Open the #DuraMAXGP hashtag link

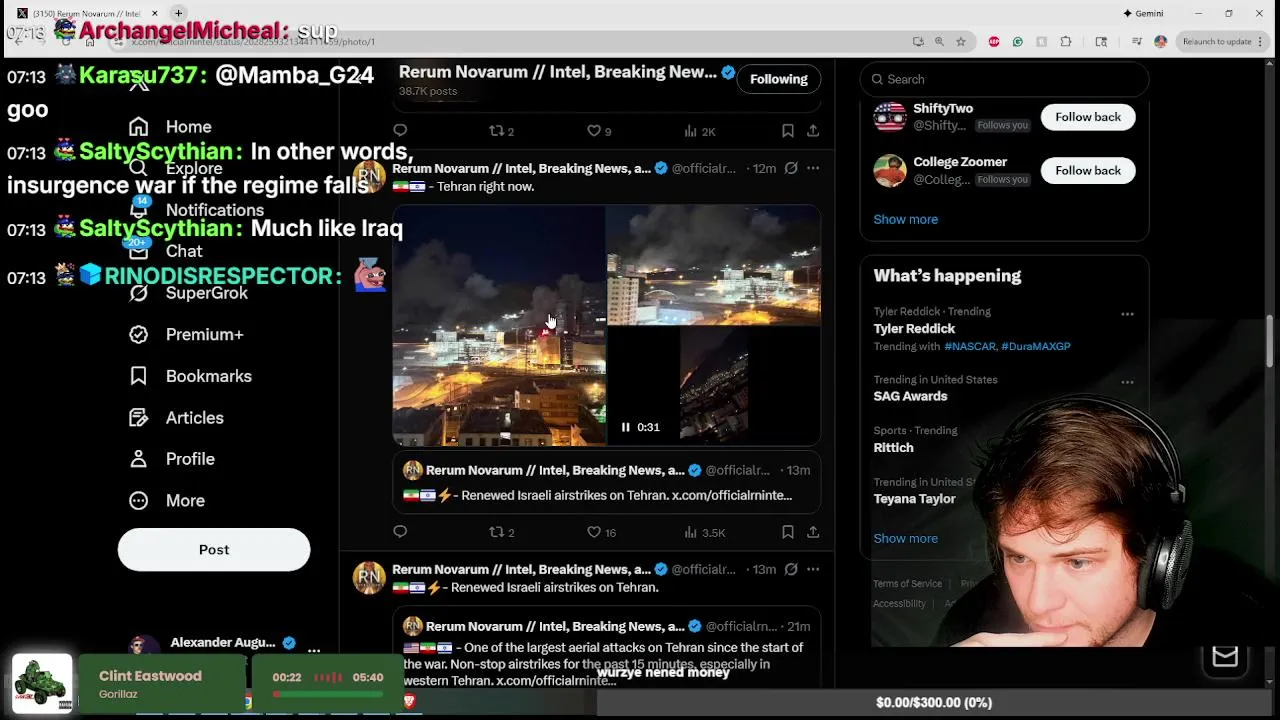click(x=1036, y=346)
